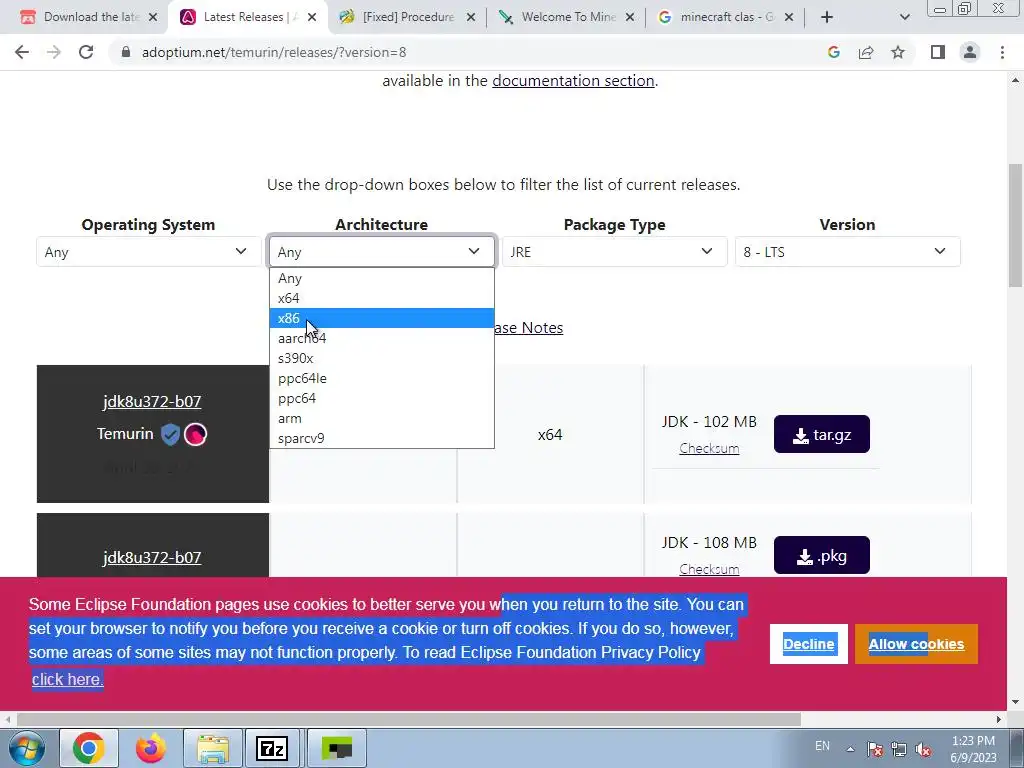Choose 'arm' architecture option

[382, 418]
